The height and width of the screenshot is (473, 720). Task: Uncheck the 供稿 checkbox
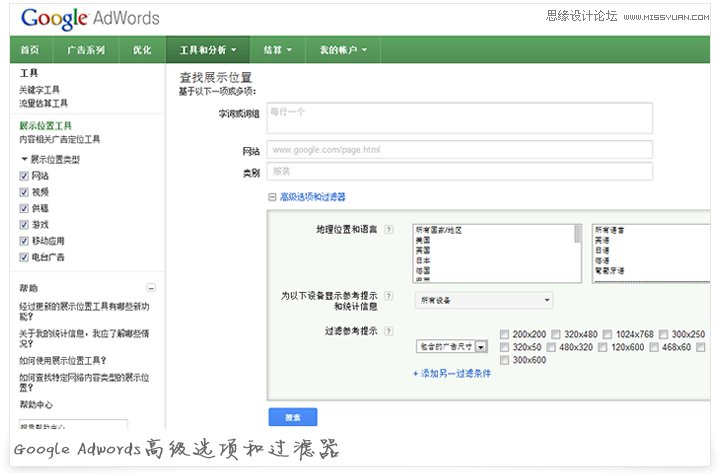coord(24,208)
